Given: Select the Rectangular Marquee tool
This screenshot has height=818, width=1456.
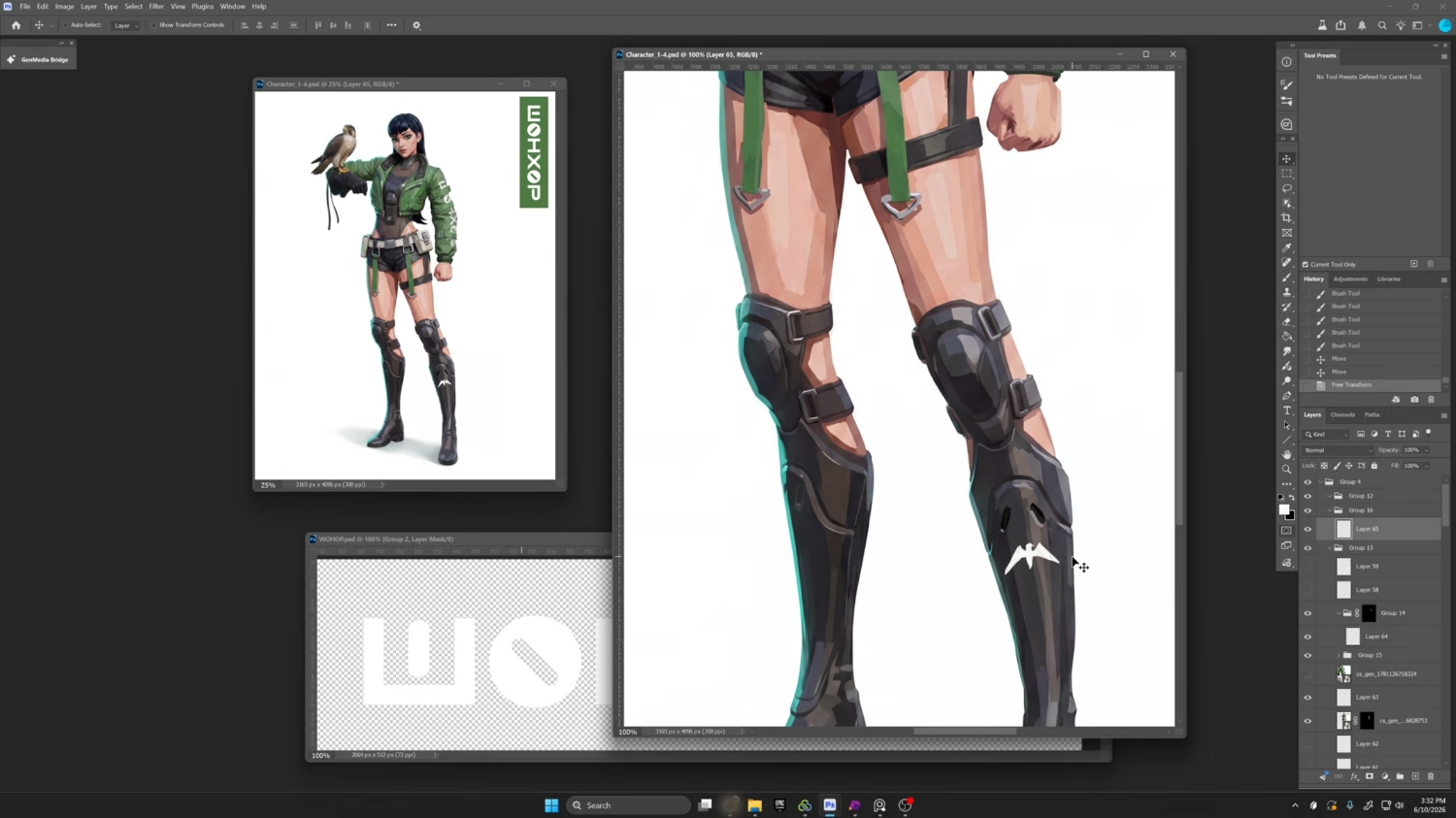Looking at the screenshot, I should click(1287, 174).
